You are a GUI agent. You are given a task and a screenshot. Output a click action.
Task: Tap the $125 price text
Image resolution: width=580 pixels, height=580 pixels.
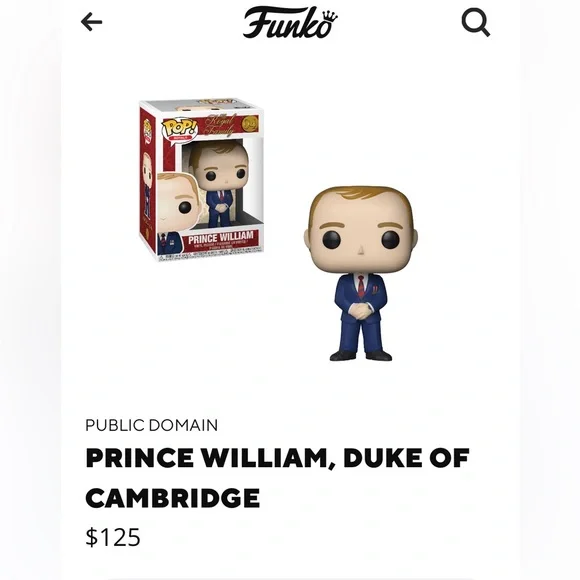pos(113,537)
